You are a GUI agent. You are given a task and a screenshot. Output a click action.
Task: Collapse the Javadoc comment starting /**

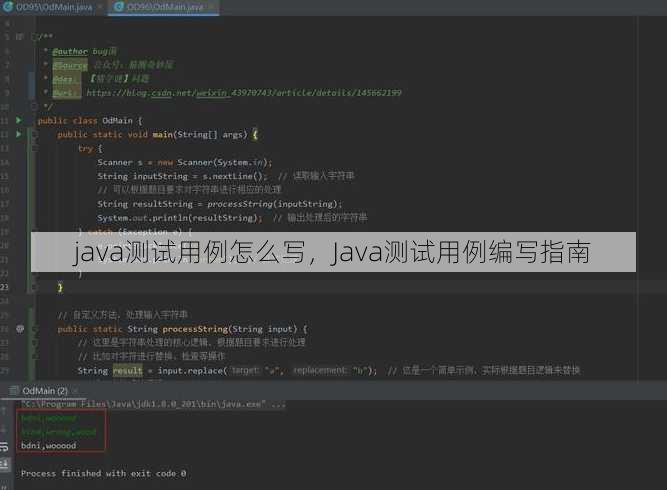pos(34,37)
